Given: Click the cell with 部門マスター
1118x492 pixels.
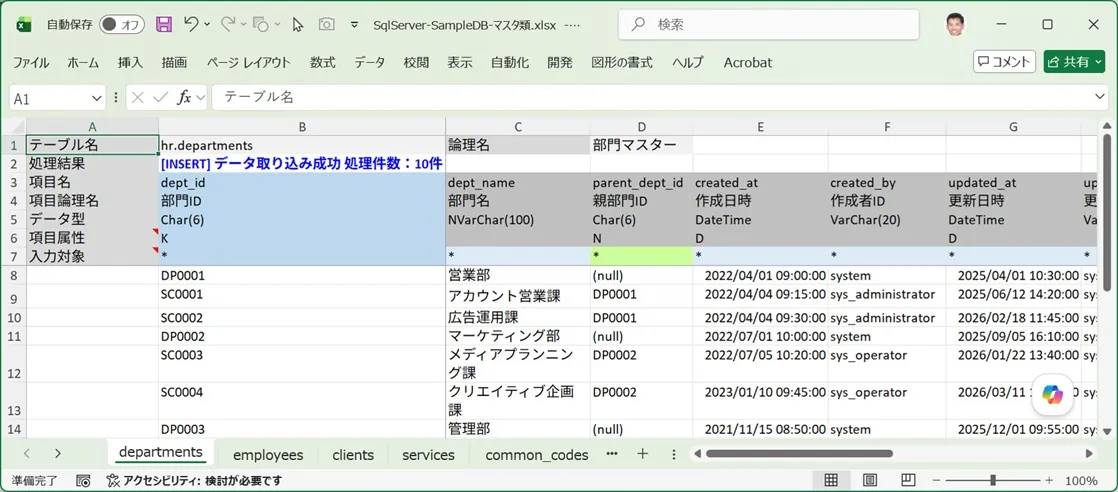Looking at the screenshot, I should point(642,145).
